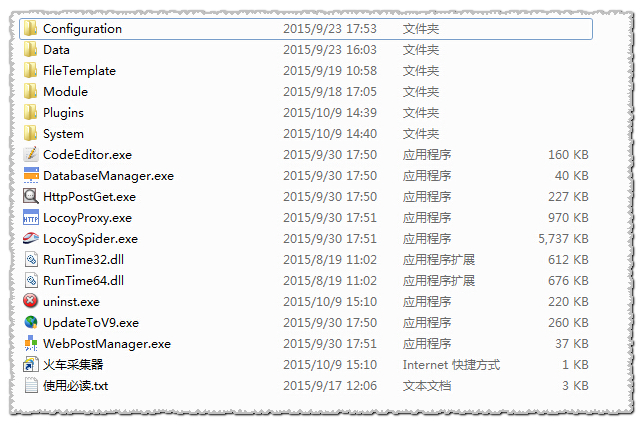Click the WebPostManager.exe icon
This screenshot has width=643, height=424.
pyautogui.click(x=31, y=343)
